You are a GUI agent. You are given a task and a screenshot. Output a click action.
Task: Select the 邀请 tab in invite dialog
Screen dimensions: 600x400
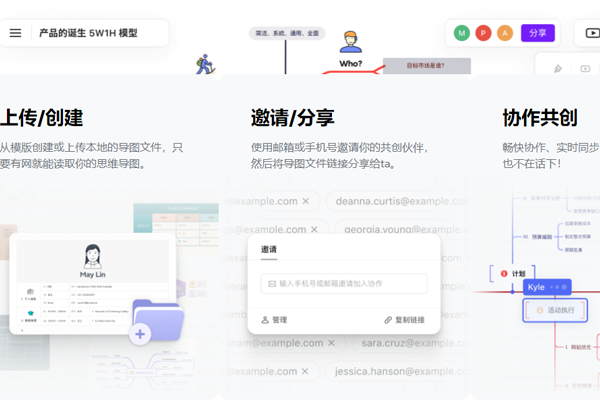click(270, 250)
